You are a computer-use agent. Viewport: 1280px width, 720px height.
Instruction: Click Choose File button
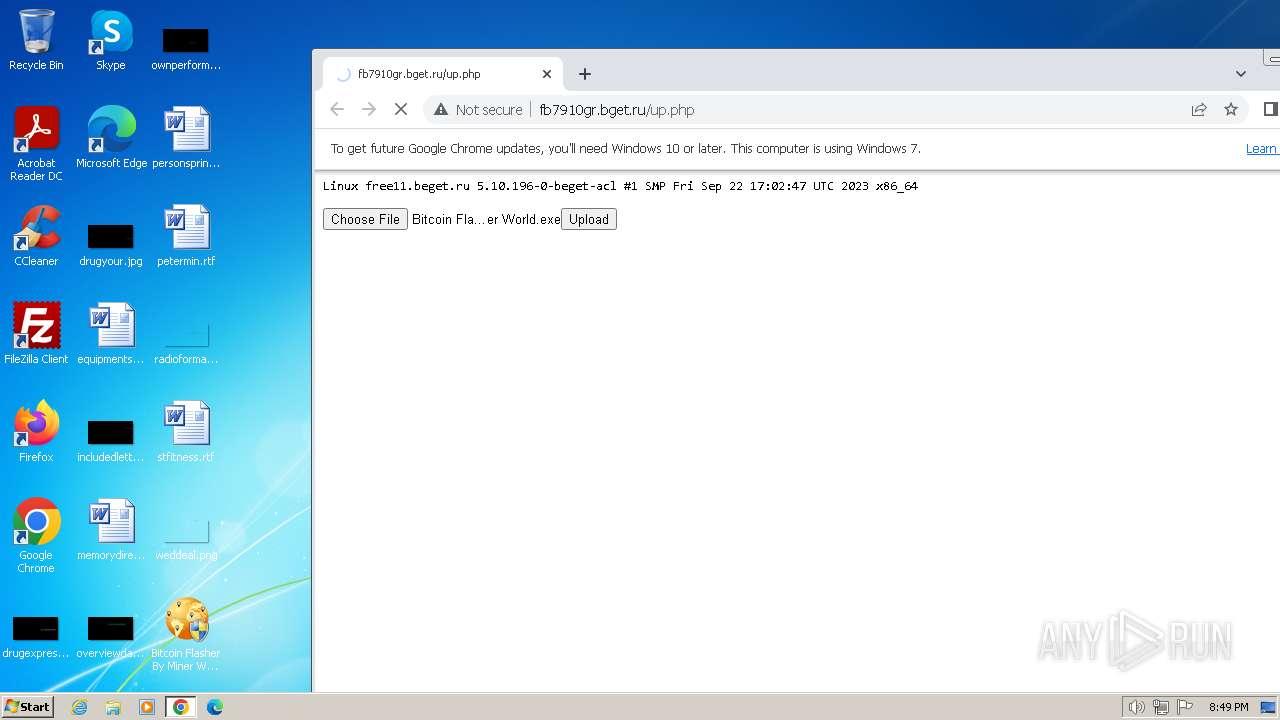tap(365, 219)
